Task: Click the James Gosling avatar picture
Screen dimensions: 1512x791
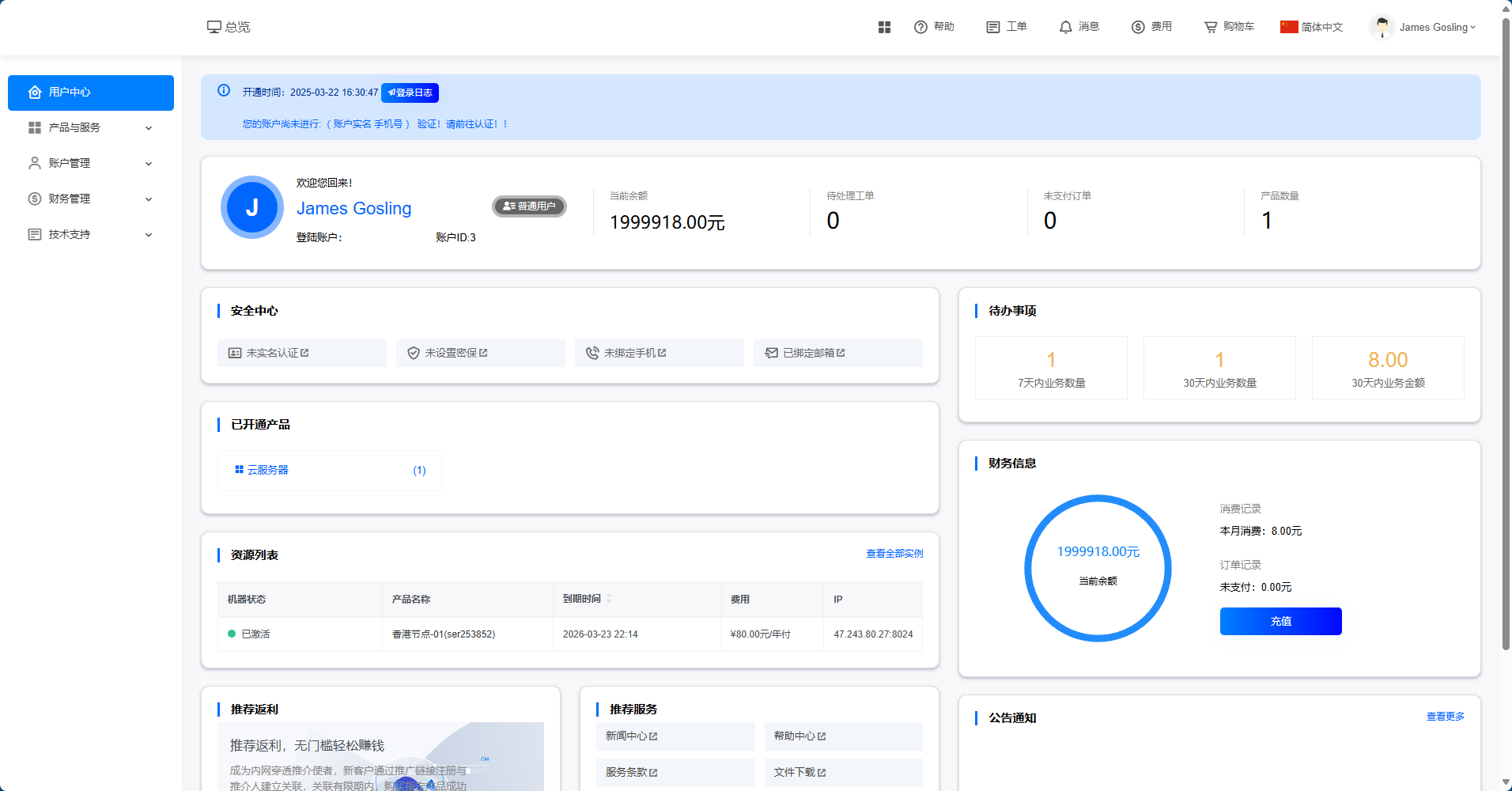Action: pyautogui.click(x=1382, y=27)
